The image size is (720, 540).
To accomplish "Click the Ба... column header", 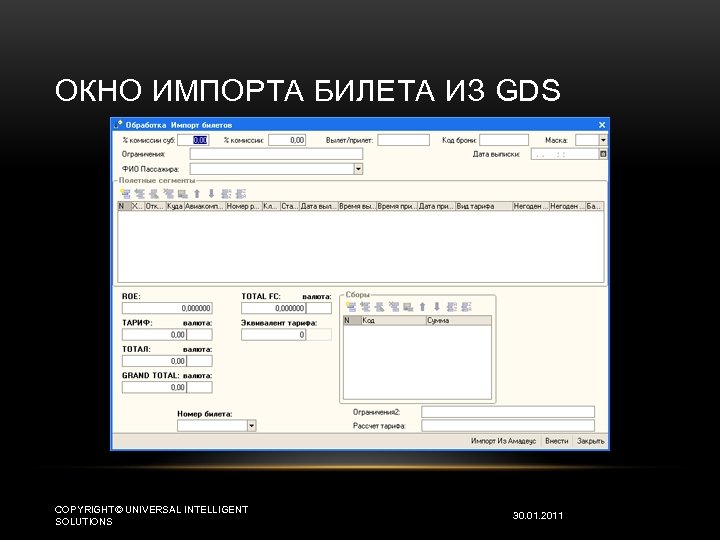I will (x=595, y=206).
